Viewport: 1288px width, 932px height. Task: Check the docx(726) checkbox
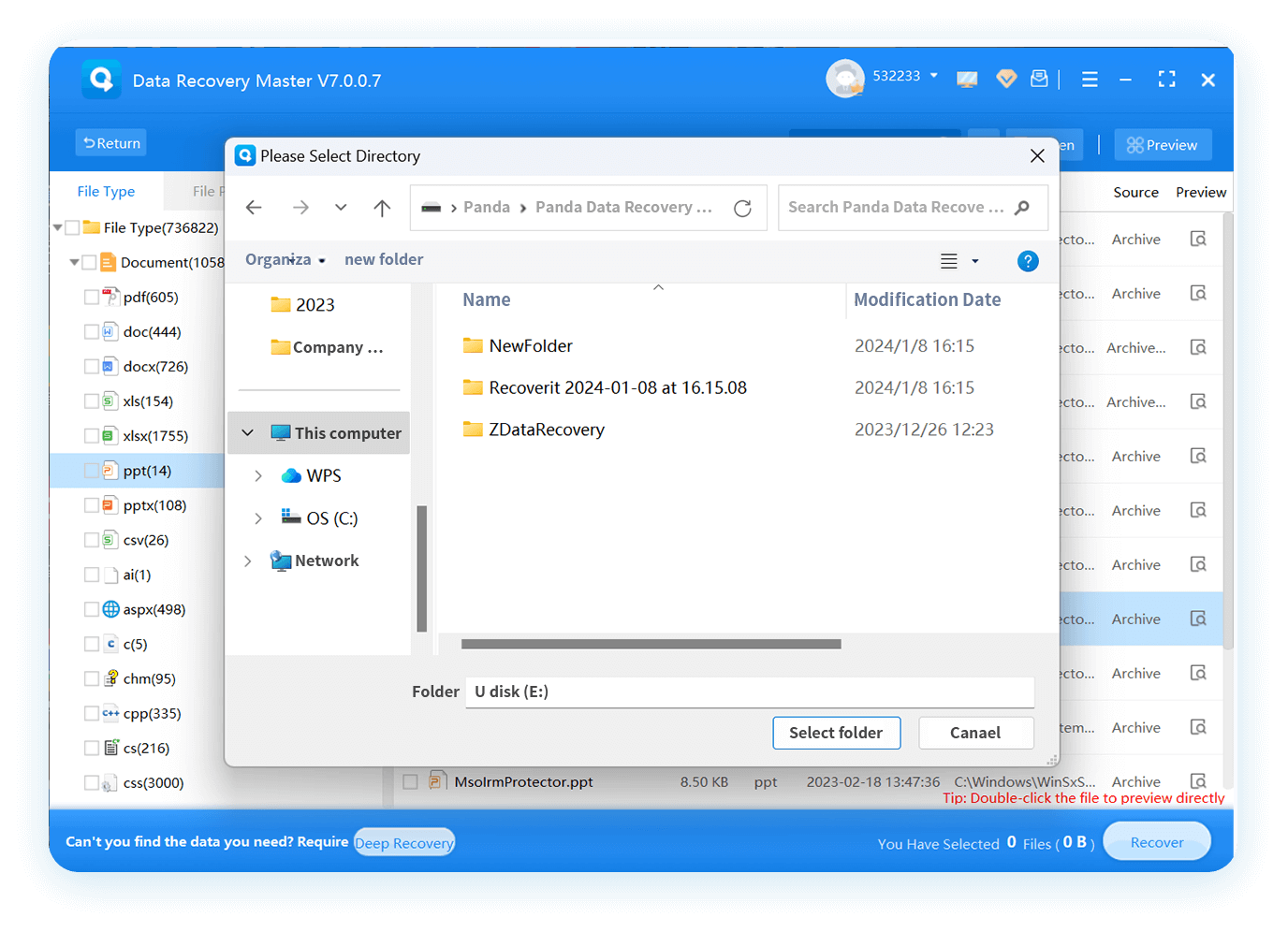[x=92, y=366]
